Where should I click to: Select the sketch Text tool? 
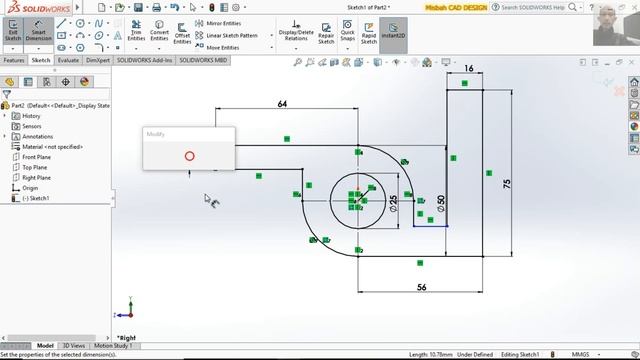coord(118,36)
